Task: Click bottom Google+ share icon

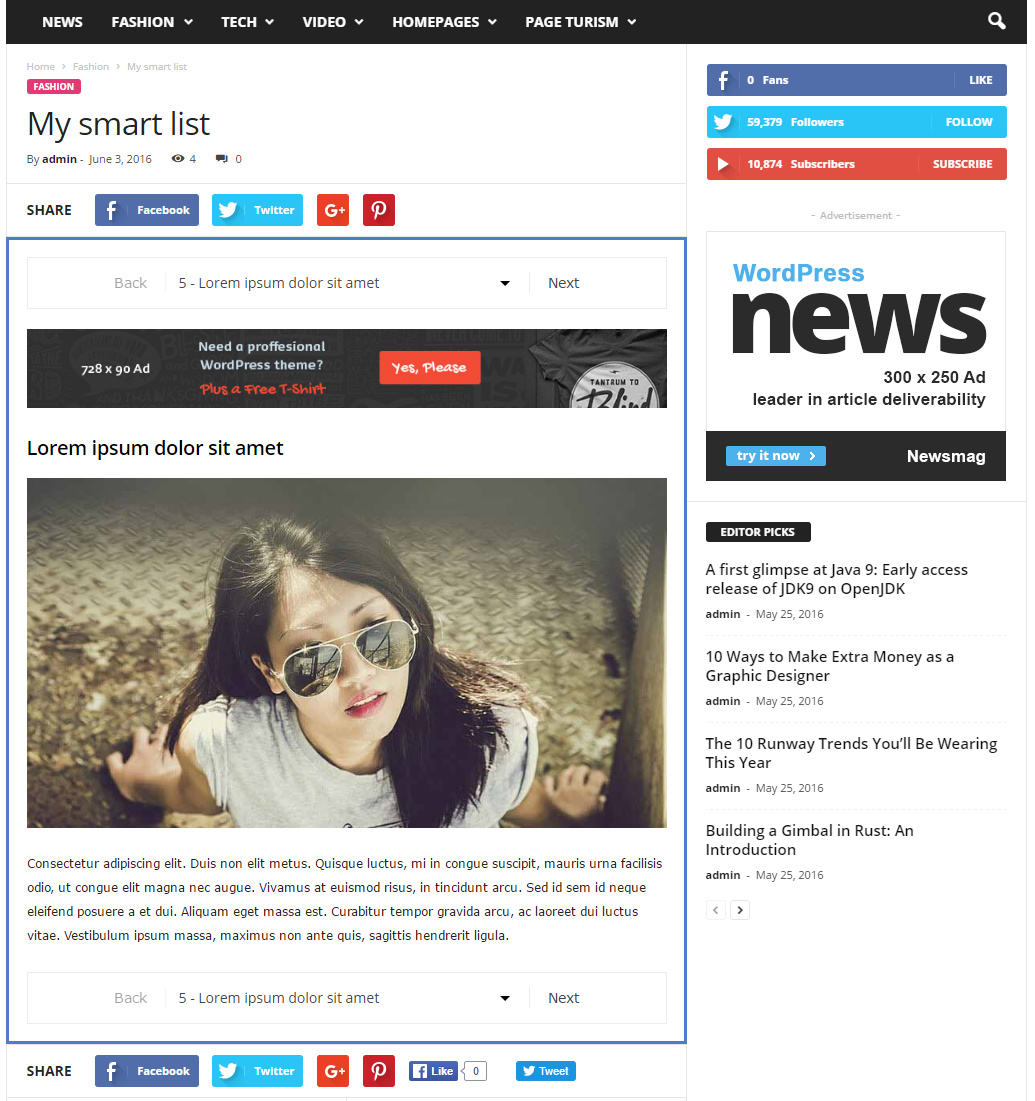Action: 333,1071
